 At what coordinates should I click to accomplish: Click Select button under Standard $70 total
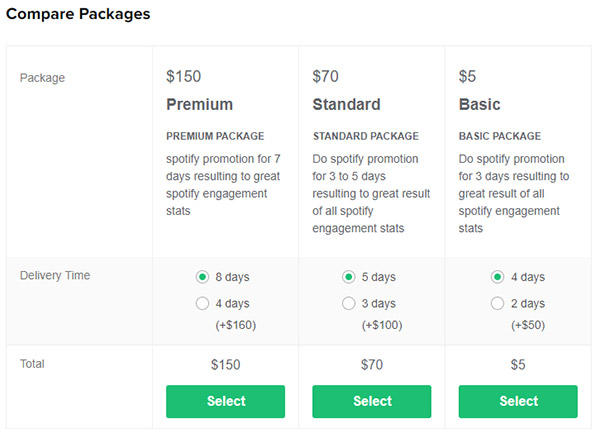372,401
